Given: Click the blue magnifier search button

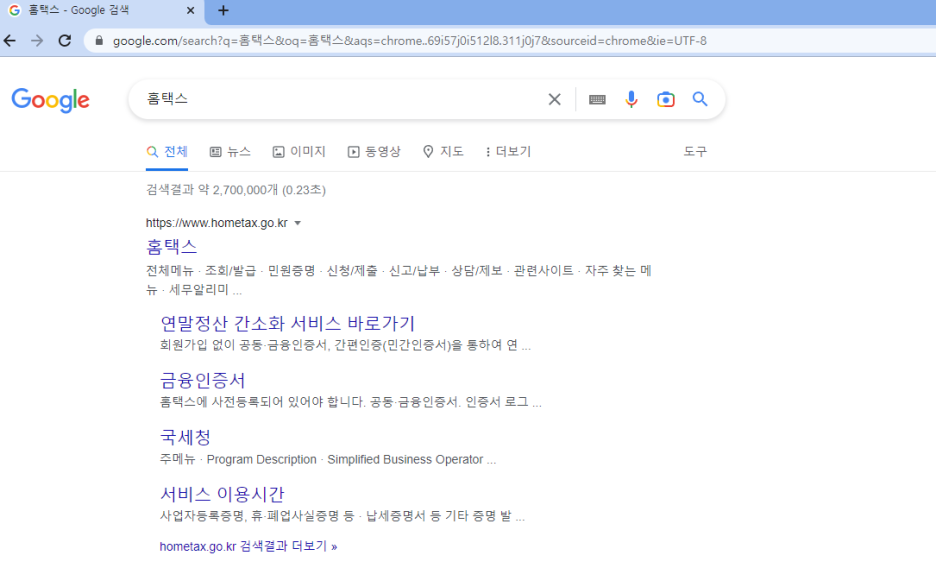Looking at the screenshot, I should click(x=700, y=99).
